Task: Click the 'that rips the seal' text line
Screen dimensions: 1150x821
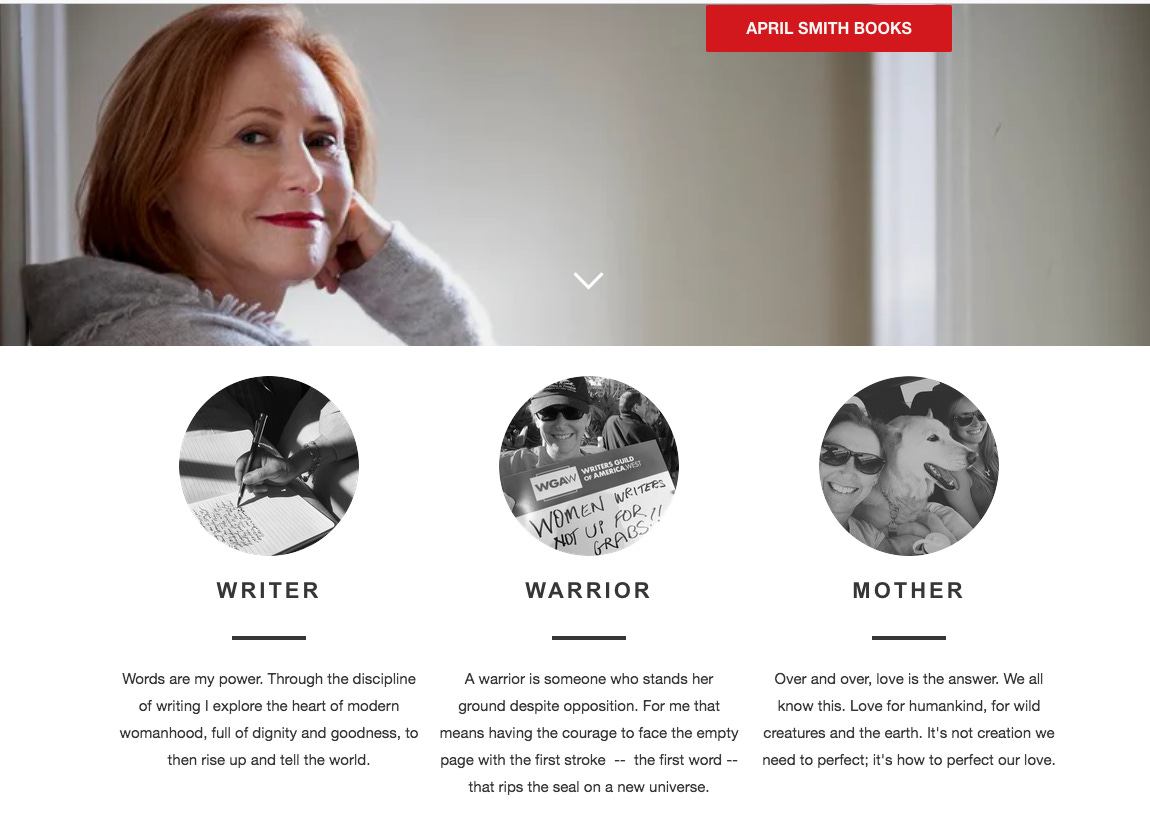Action: point(588,787)
